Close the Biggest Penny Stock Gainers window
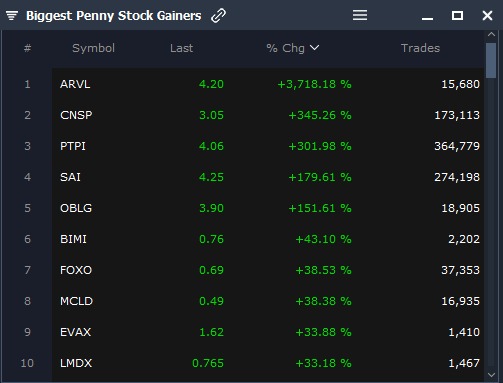Screen dimensions: 503x383 487,15
